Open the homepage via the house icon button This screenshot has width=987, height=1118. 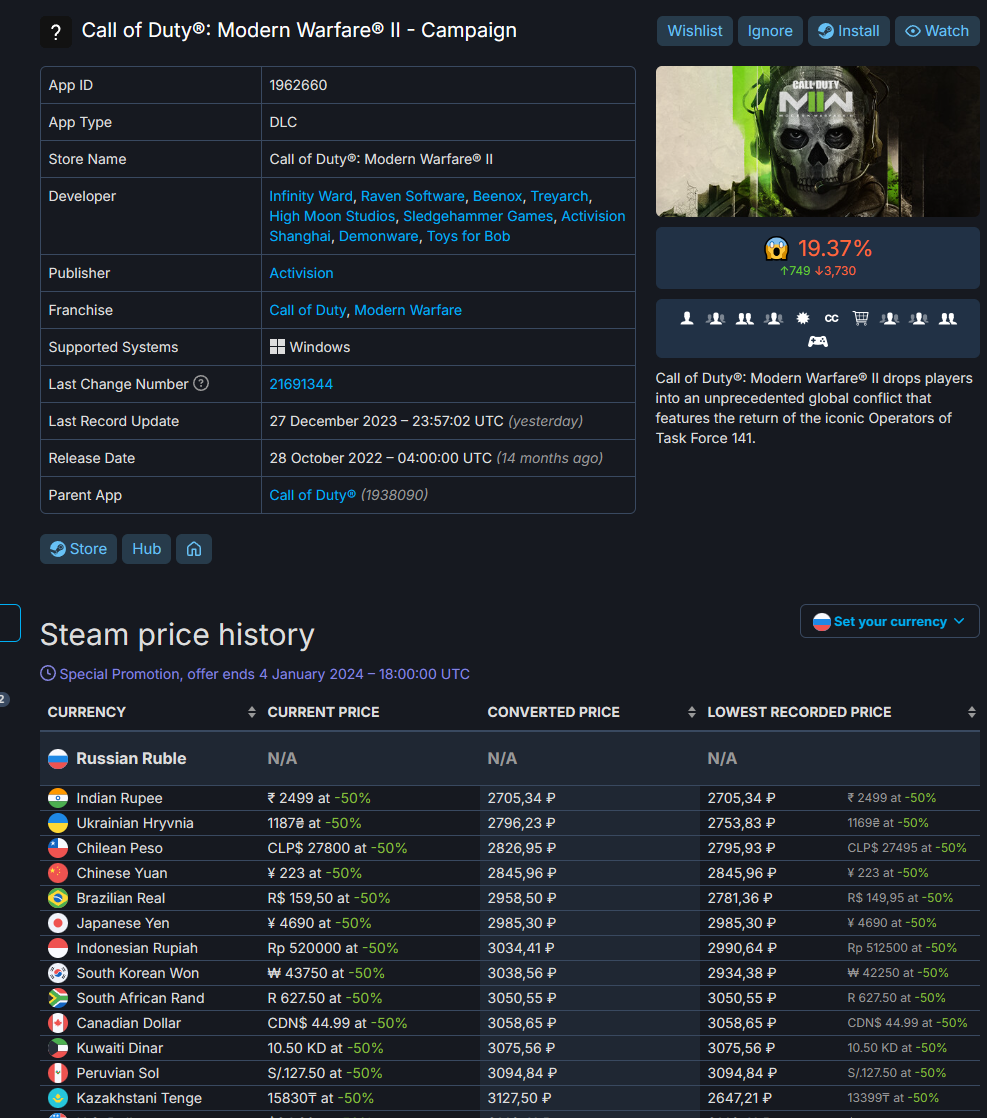[x=194, y=549]
